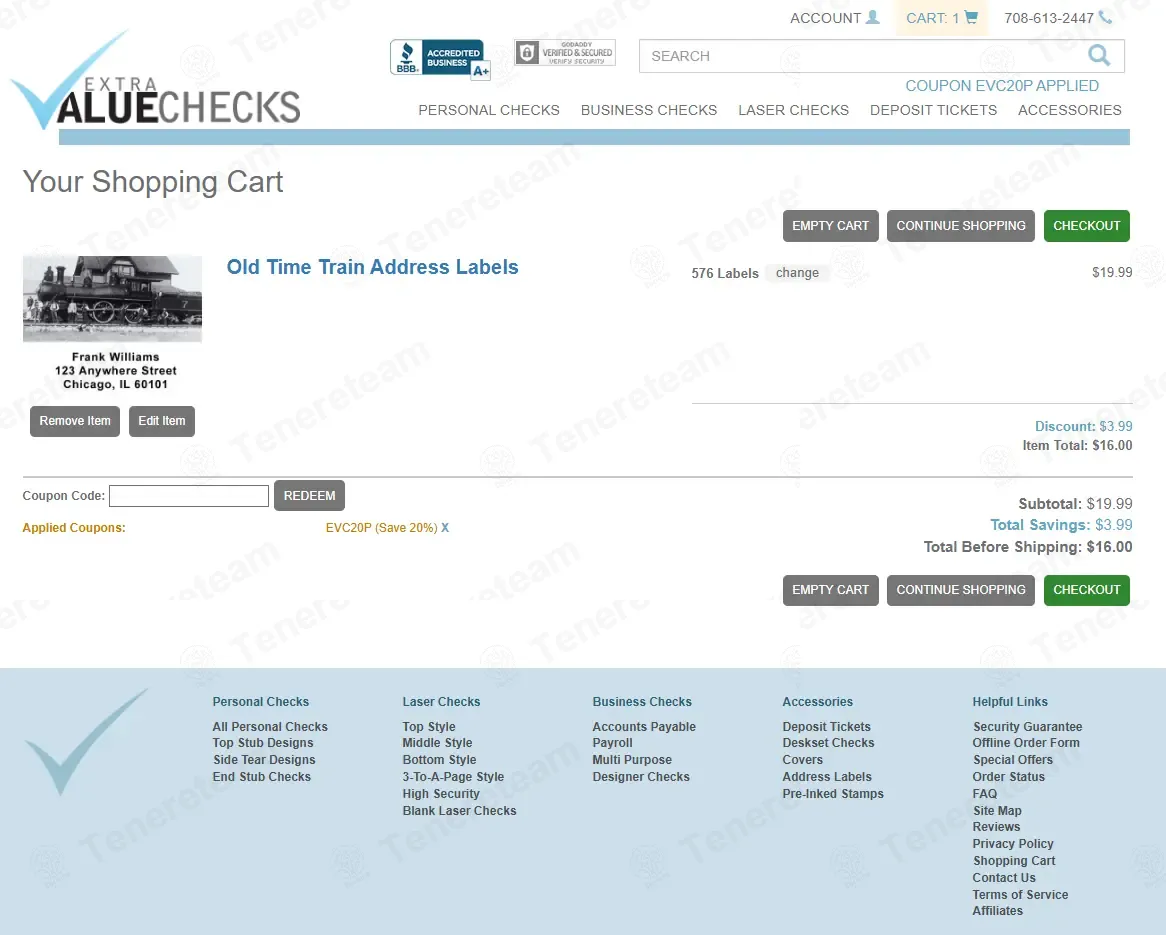The height and width of the screenshot is (935, 1166).
Task: Focus the Coupon Code input field
Action: click(189, 496)
